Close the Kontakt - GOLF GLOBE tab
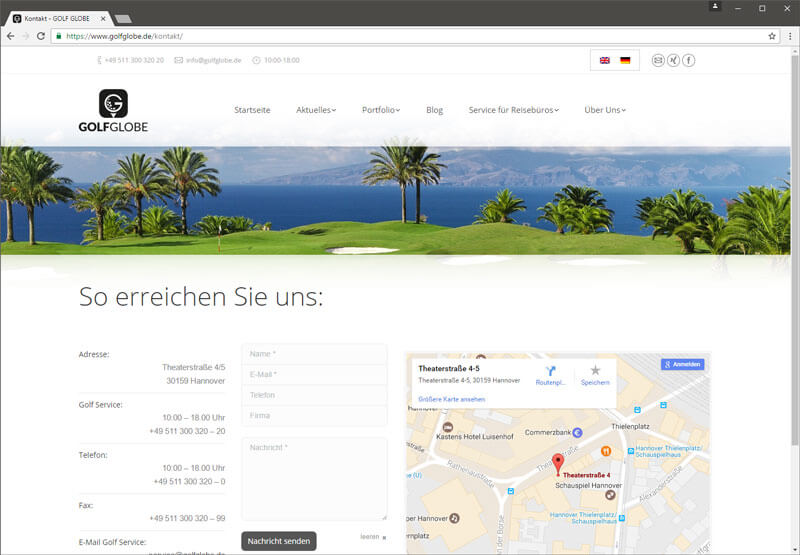The image size is (800, 555). [103, 18]
